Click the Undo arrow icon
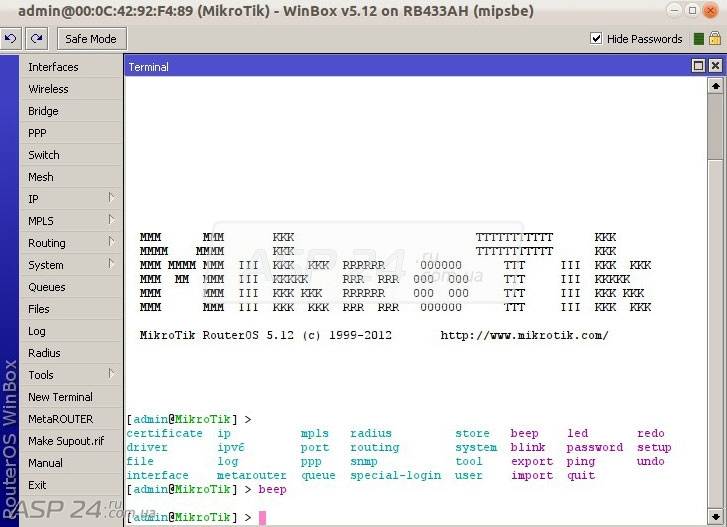The image size is (727, 527). [10, 38]
